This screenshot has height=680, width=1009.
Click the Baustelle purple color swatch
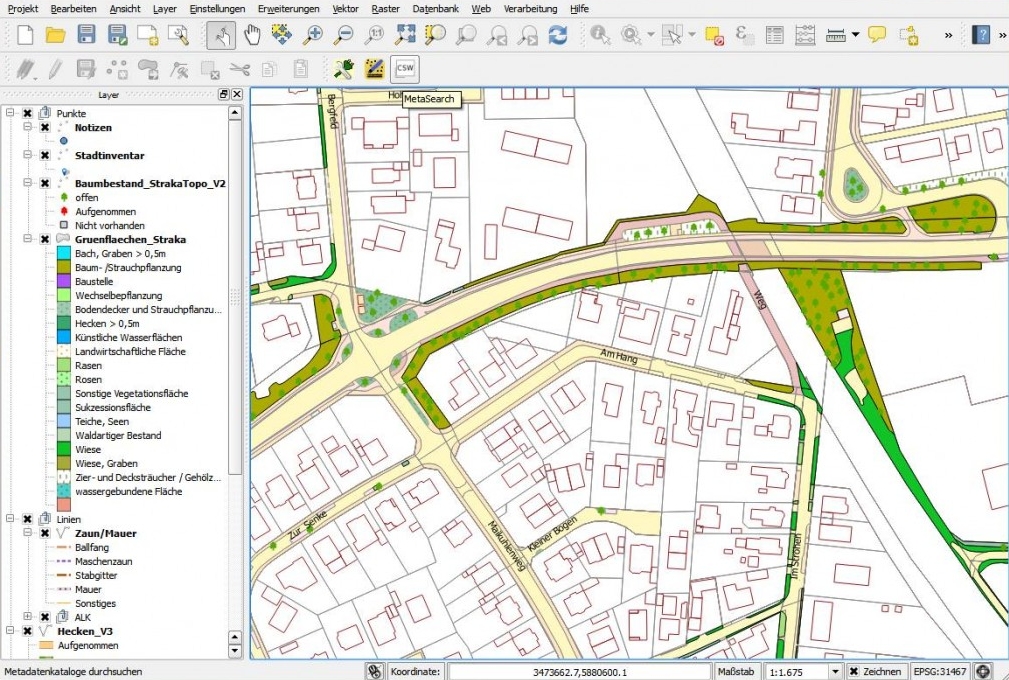pos(64,282)
